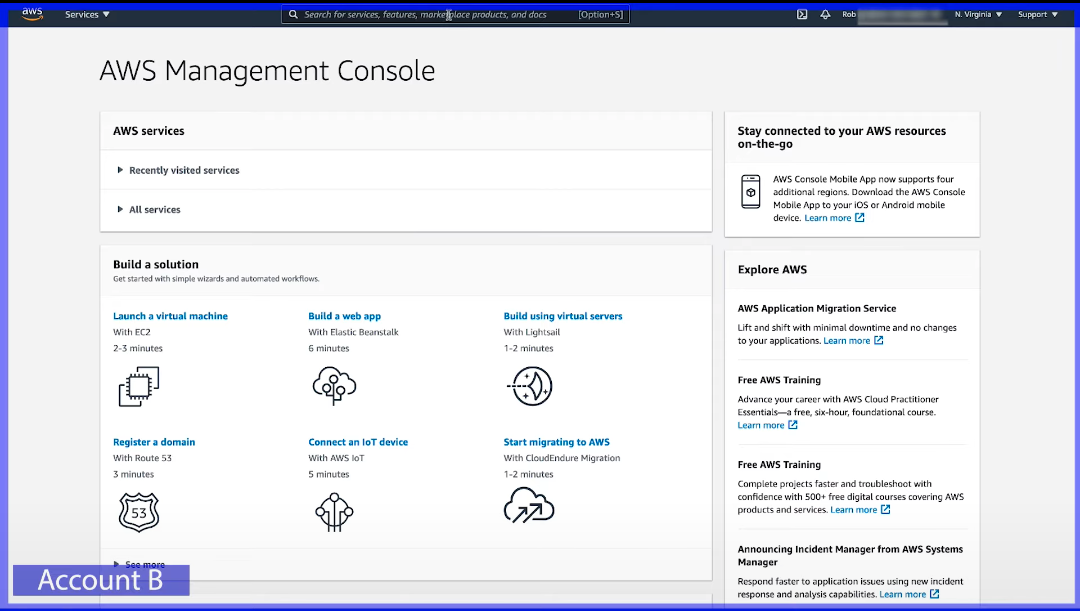1080x611 pixels.
Task: Open the notifications bell icon
Action: (x=825, y=15)
